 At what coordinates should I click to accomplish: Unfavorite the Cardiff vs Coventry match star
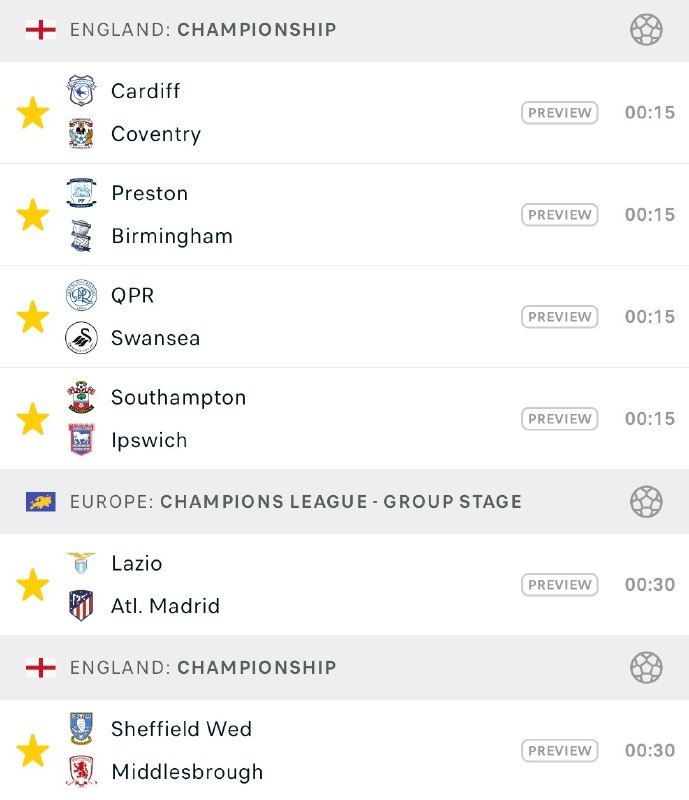click(33, 113)
